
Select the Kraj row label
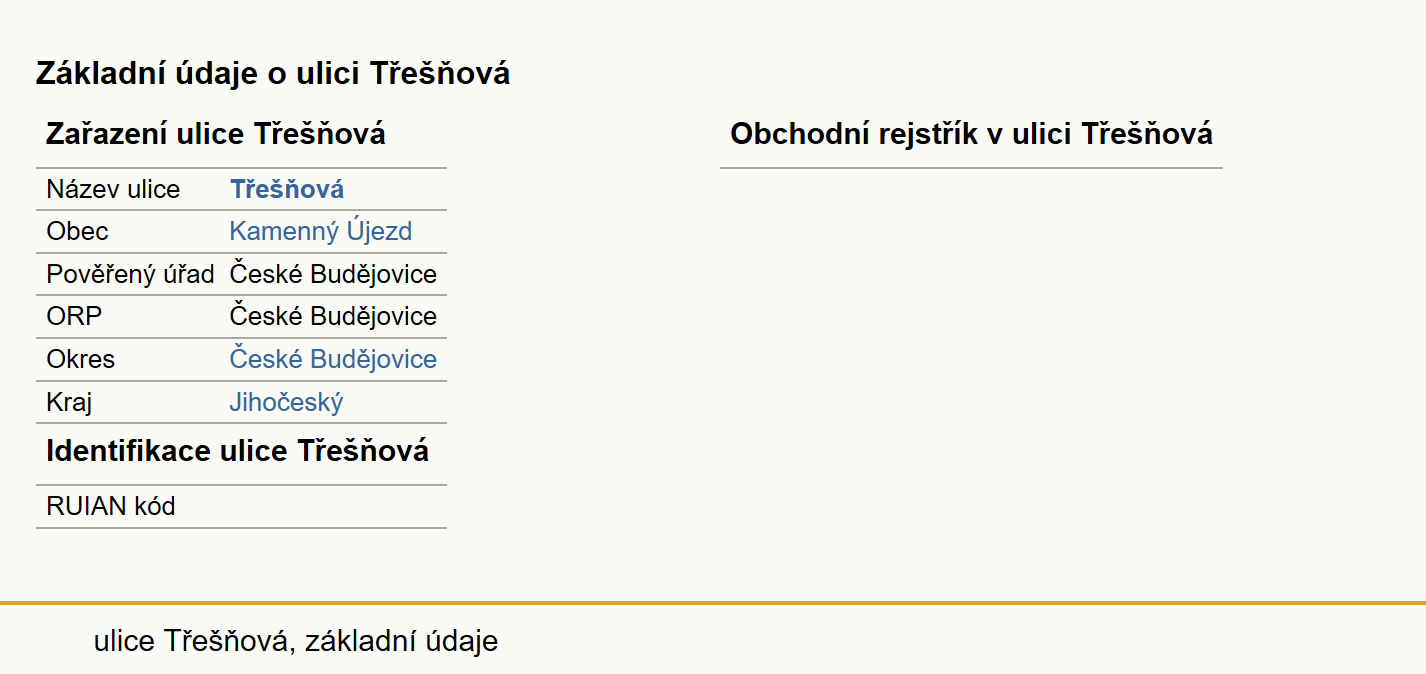(69, 402)
